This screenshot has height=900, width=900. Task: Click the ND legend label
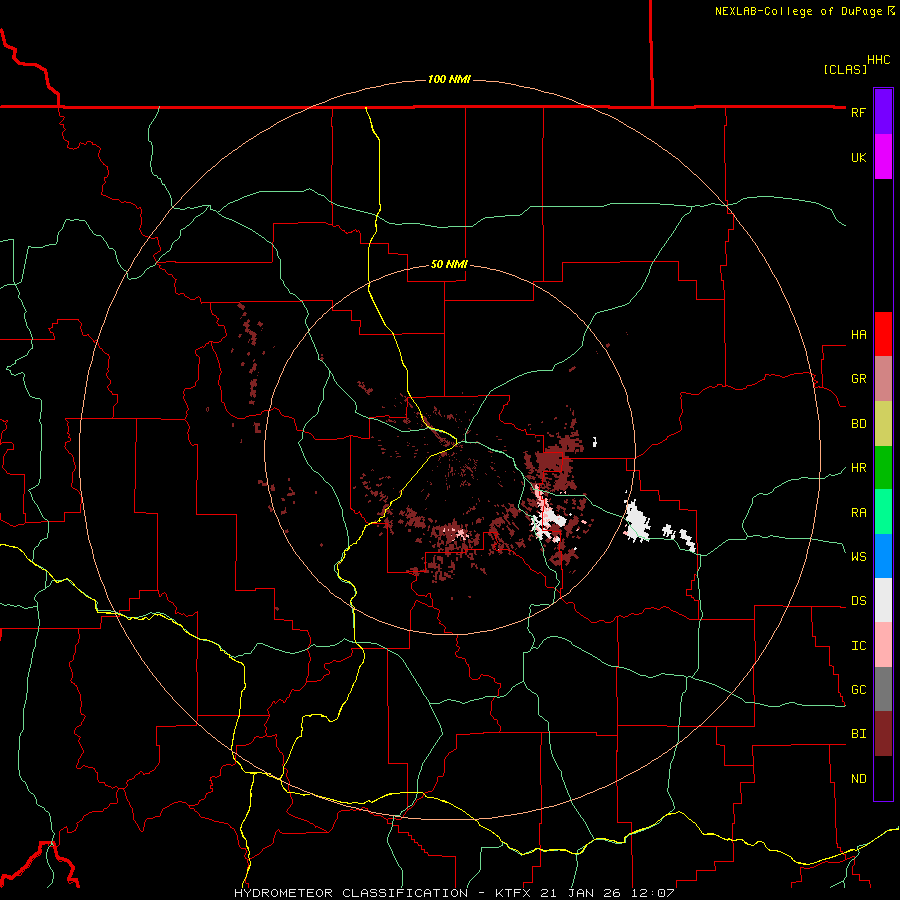[x=858, y=779]
